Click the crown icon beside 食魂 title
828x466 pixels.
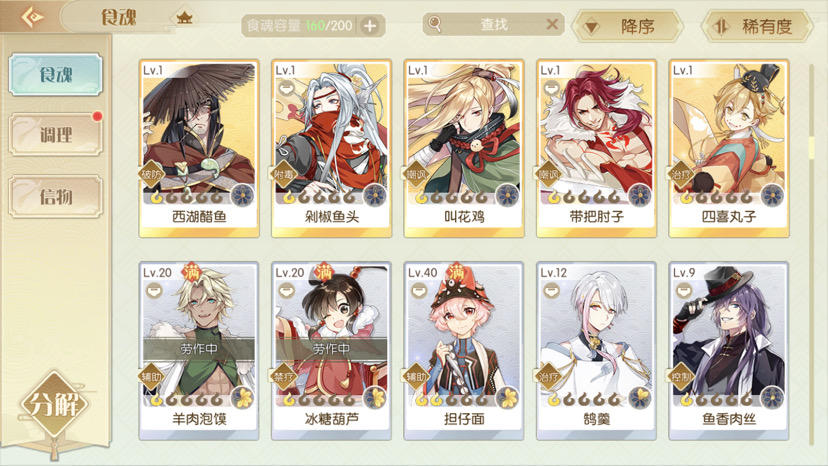[184, 18]
